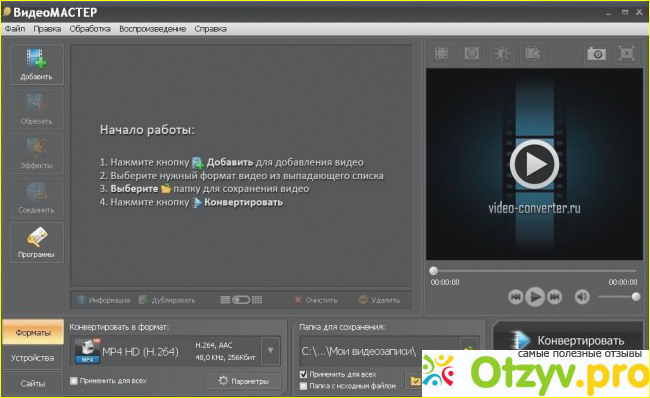The width and height of the screenshot is (650, 398).
Task: Expand the MP4 HD format dropdown arrow
Action: click(x=270, y=351)
